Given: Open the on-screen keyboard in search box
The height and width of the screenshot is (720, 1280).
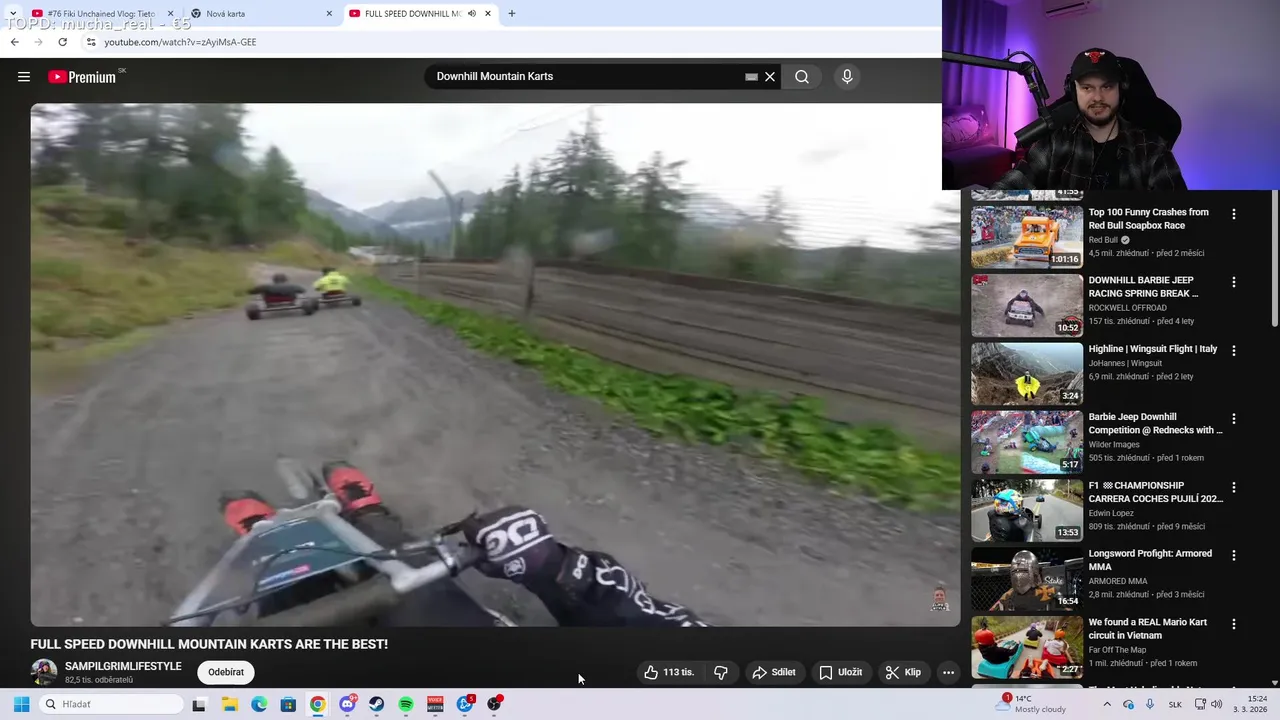Looking at the screenshot, I should (752, 77).
